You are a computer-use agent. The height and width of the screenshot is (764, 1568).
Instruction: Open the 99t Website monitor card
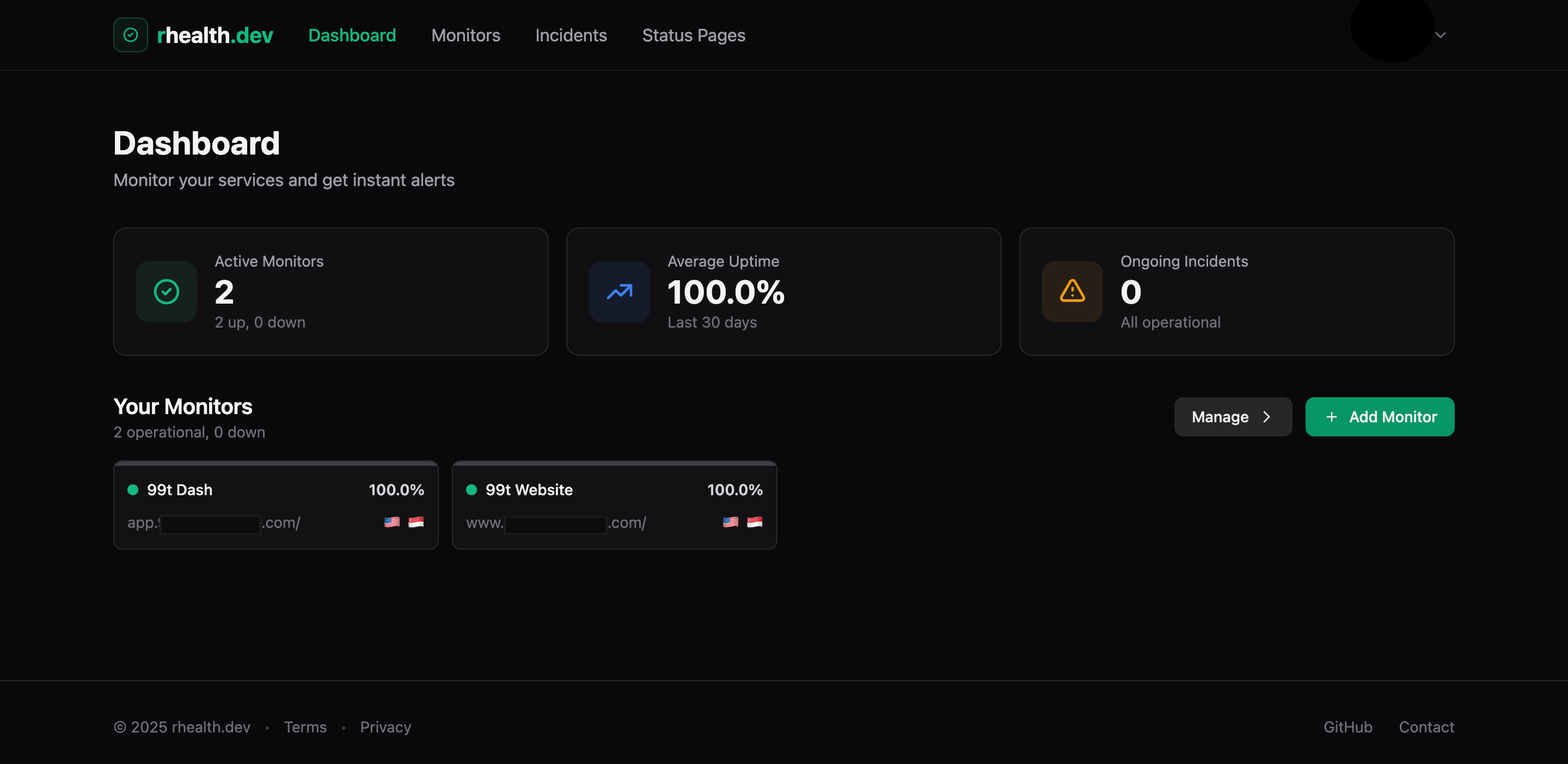click(614, 505)
